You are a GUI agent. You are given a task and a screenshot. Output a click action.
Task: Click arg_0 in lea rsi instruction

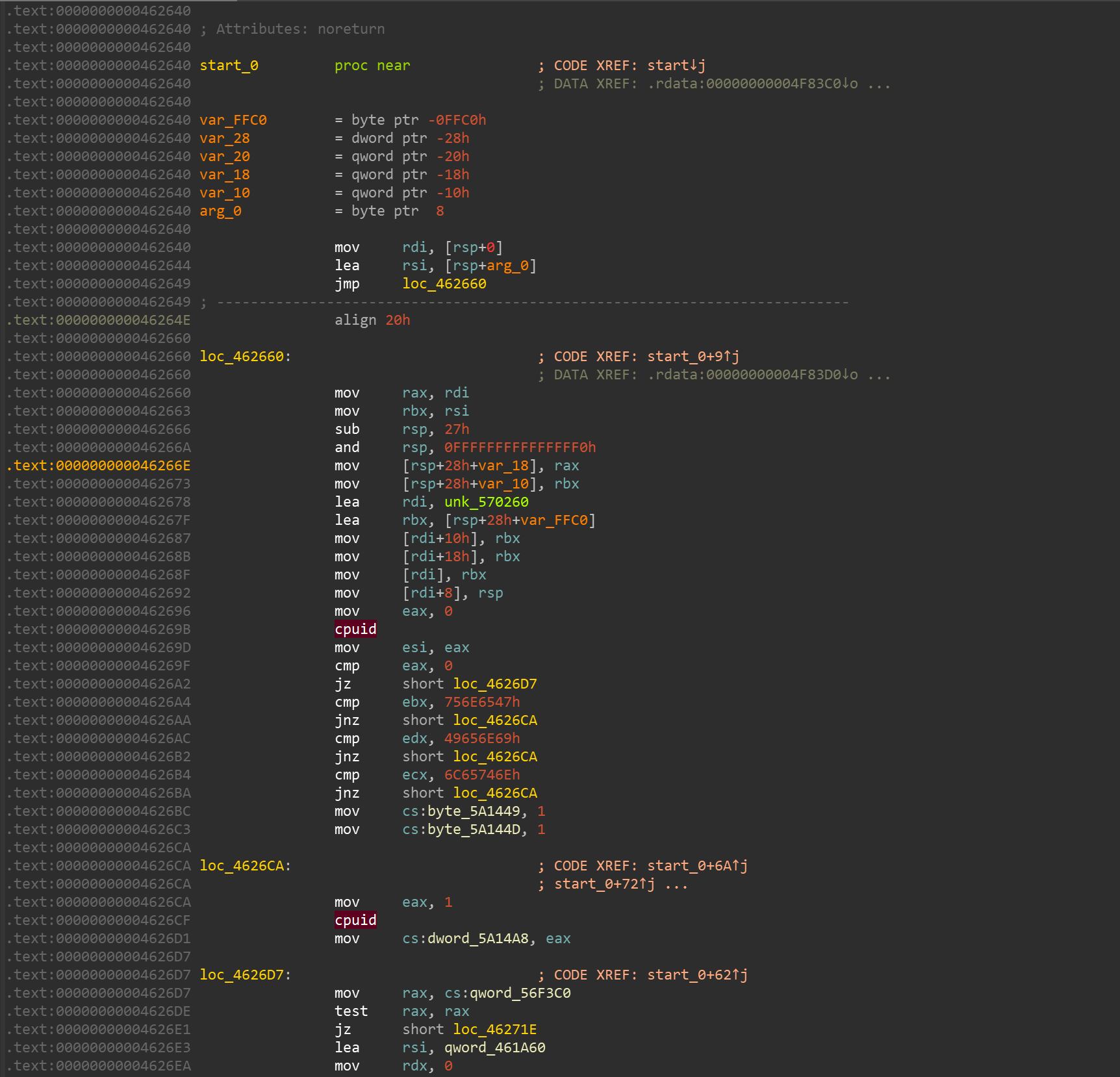tap(507, 266)
